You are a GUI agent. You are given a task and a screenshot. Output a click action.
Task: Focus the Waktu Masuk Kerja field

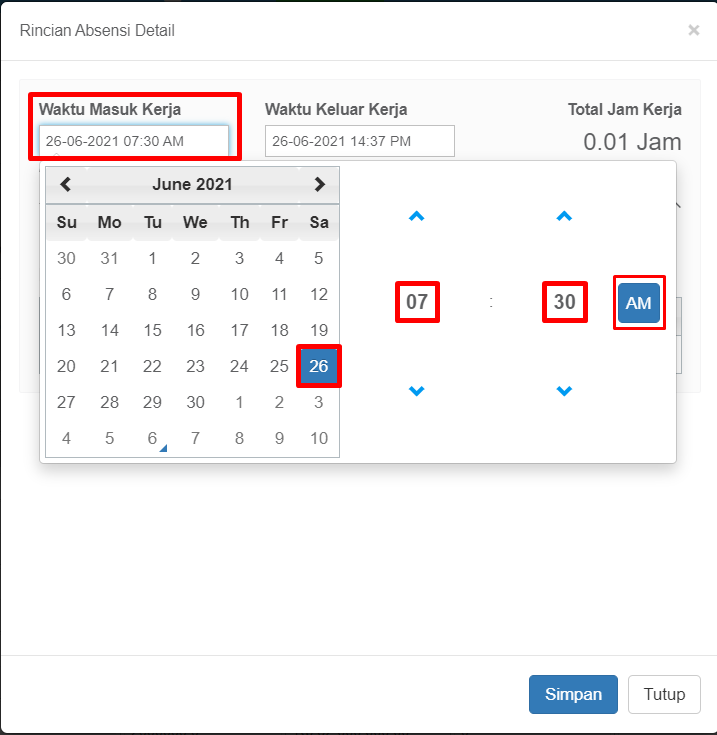[134, 141]
